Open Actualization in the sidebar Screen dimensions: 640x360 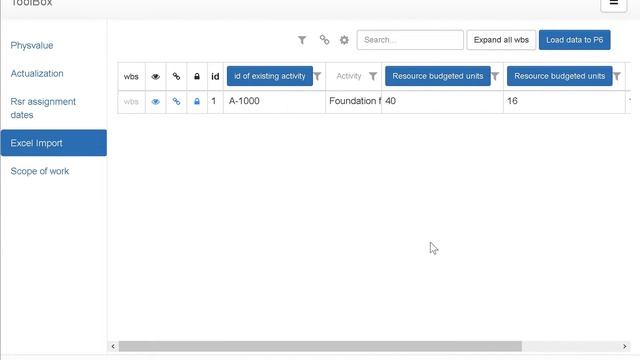[x=37, y=73]
